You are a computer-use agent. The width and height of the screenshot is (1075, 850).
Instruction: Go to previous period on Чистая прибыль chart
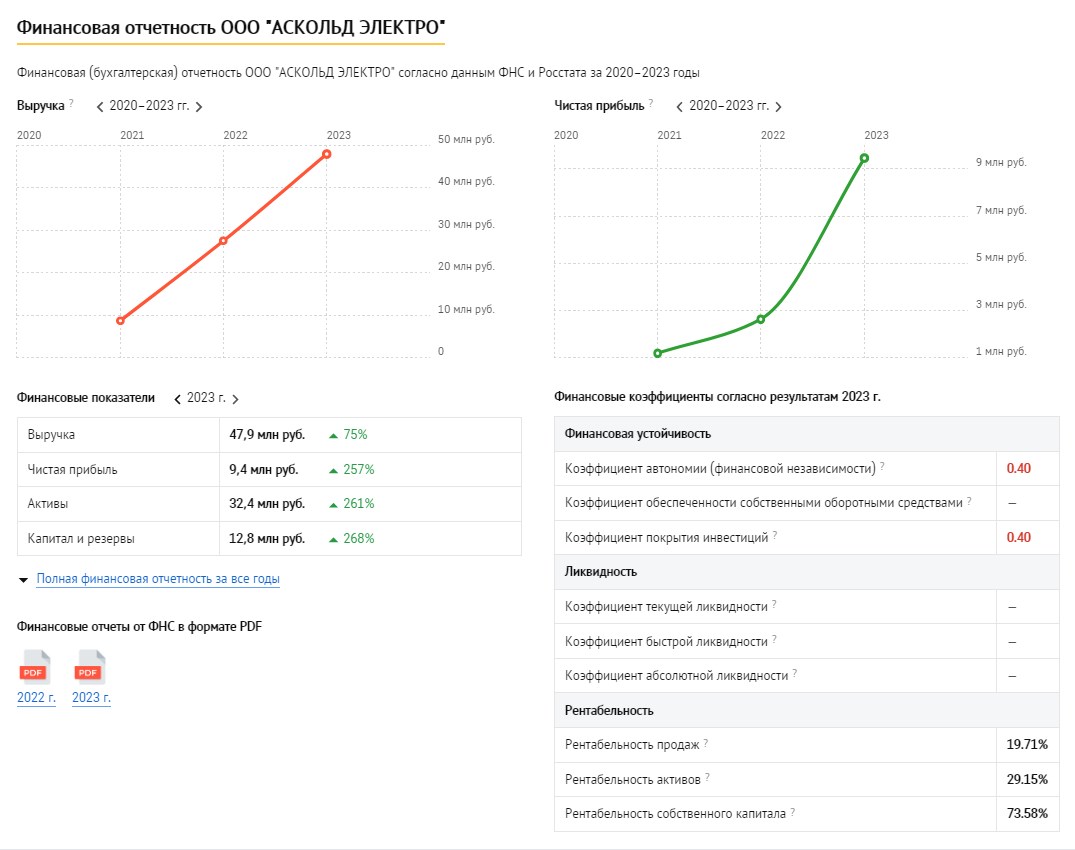pos(679,106)
